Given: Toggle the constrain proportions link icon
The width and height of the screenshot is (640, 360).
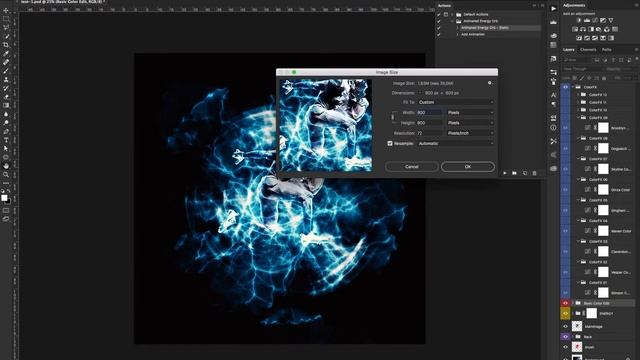Looking at the screenshot, I should (x=393, y=117).
